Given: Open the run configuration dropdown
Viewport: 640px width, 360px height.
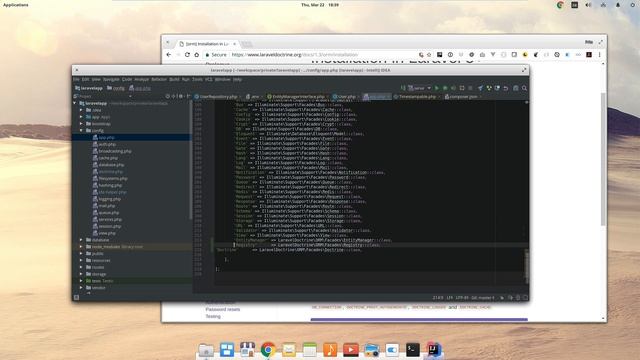Looking at the screenshot, I should pos(420,88).
